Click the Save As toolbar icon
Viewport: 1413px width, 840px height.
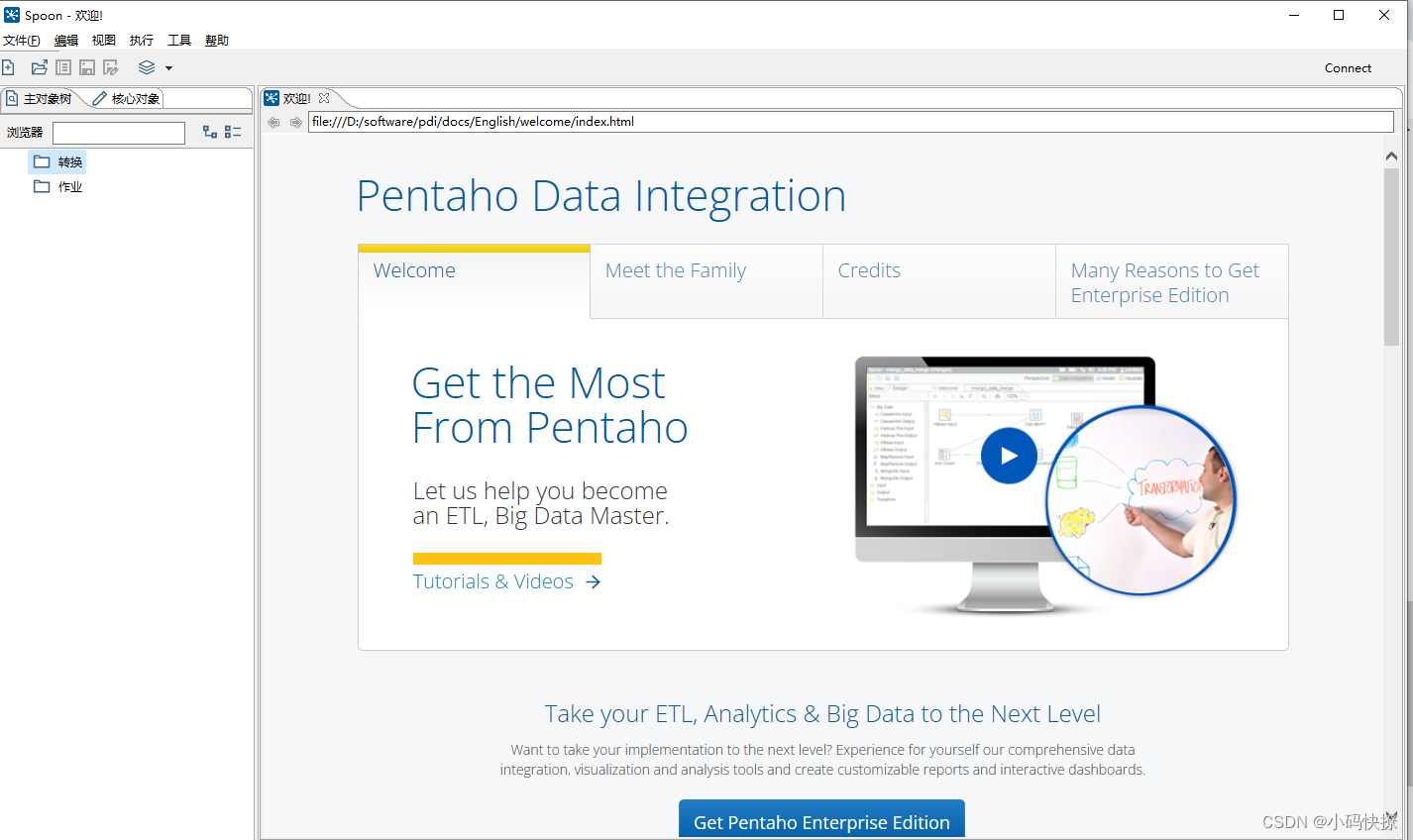pos(111,67)
